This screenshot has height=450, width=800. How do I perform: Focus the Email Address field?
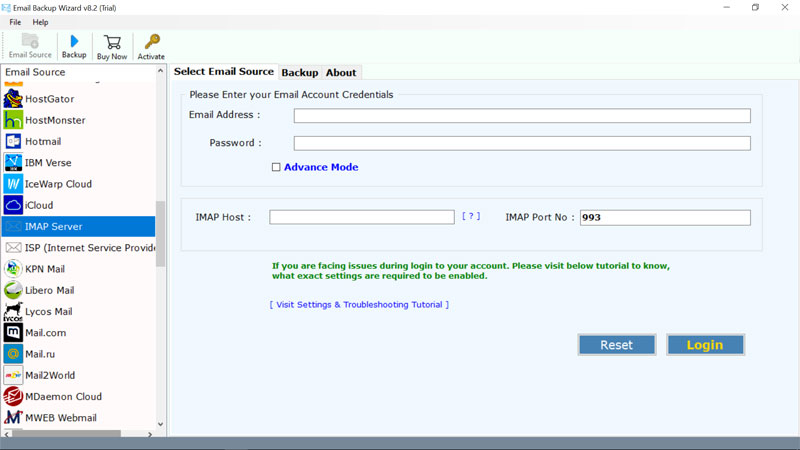(x=522, y=116)
